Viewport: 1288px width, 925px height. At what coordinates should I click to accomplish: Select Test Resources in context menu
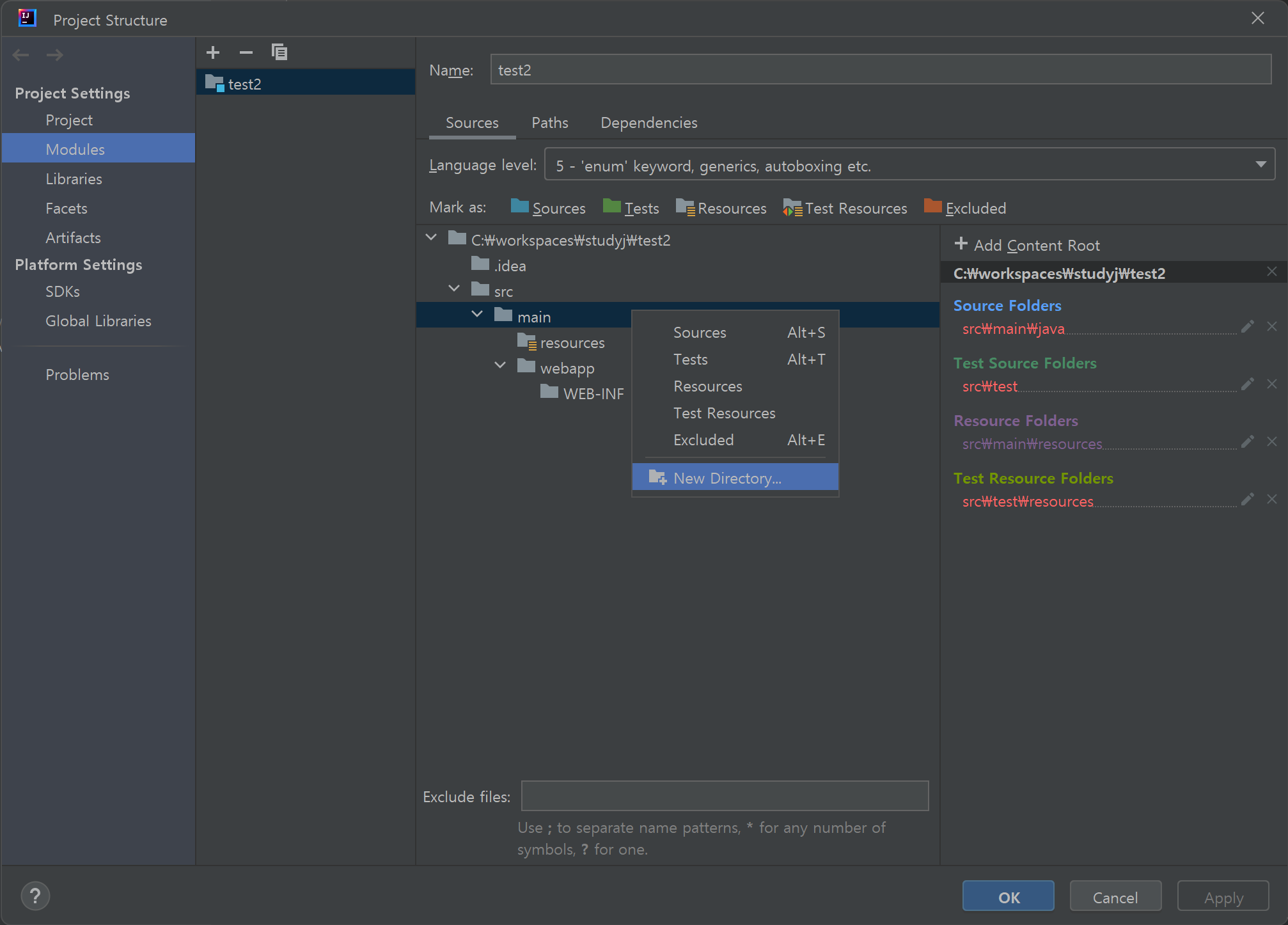(x=724, y=413)
